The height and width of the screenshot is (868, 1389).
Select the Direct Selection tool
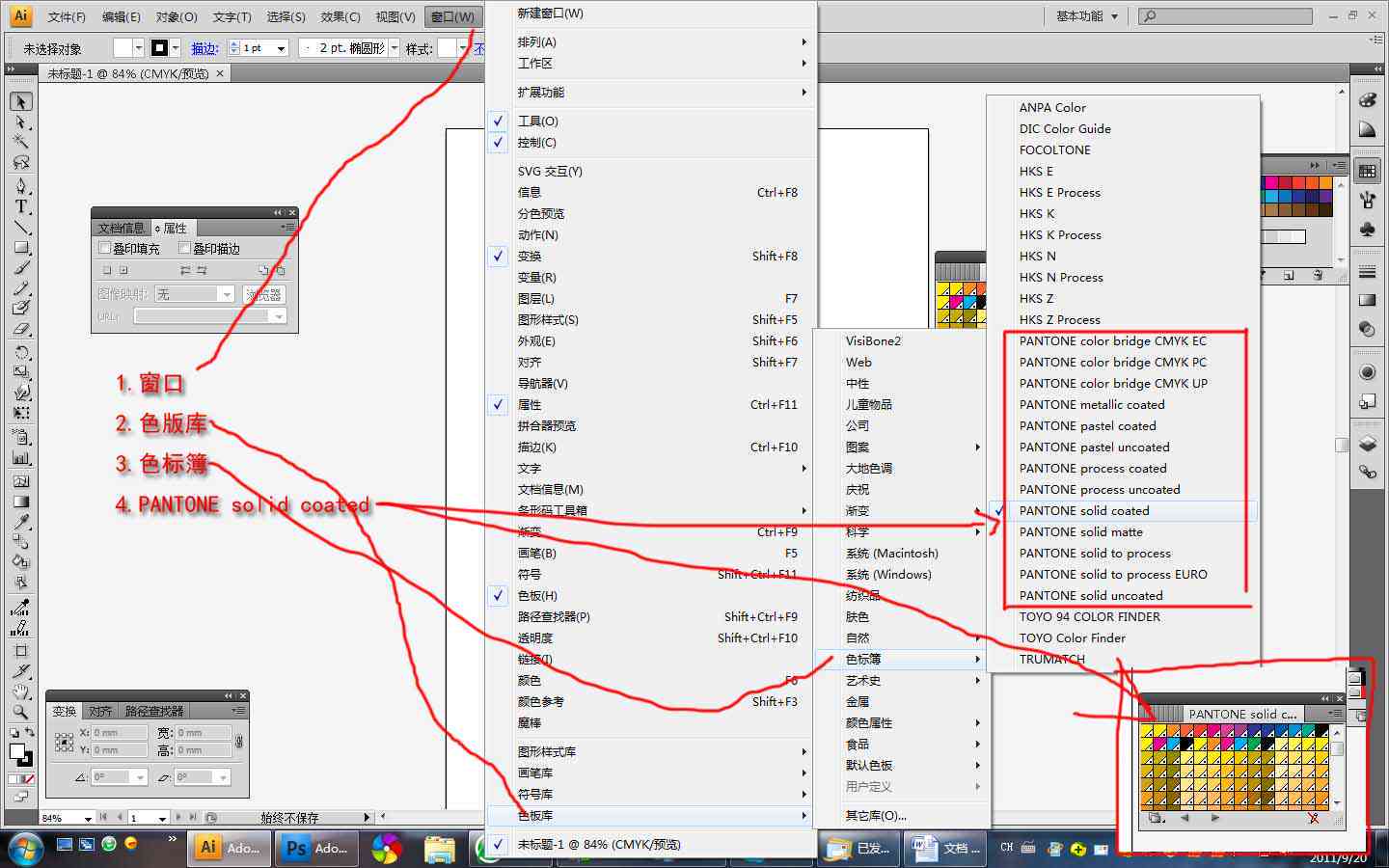[x=20, y=122]
